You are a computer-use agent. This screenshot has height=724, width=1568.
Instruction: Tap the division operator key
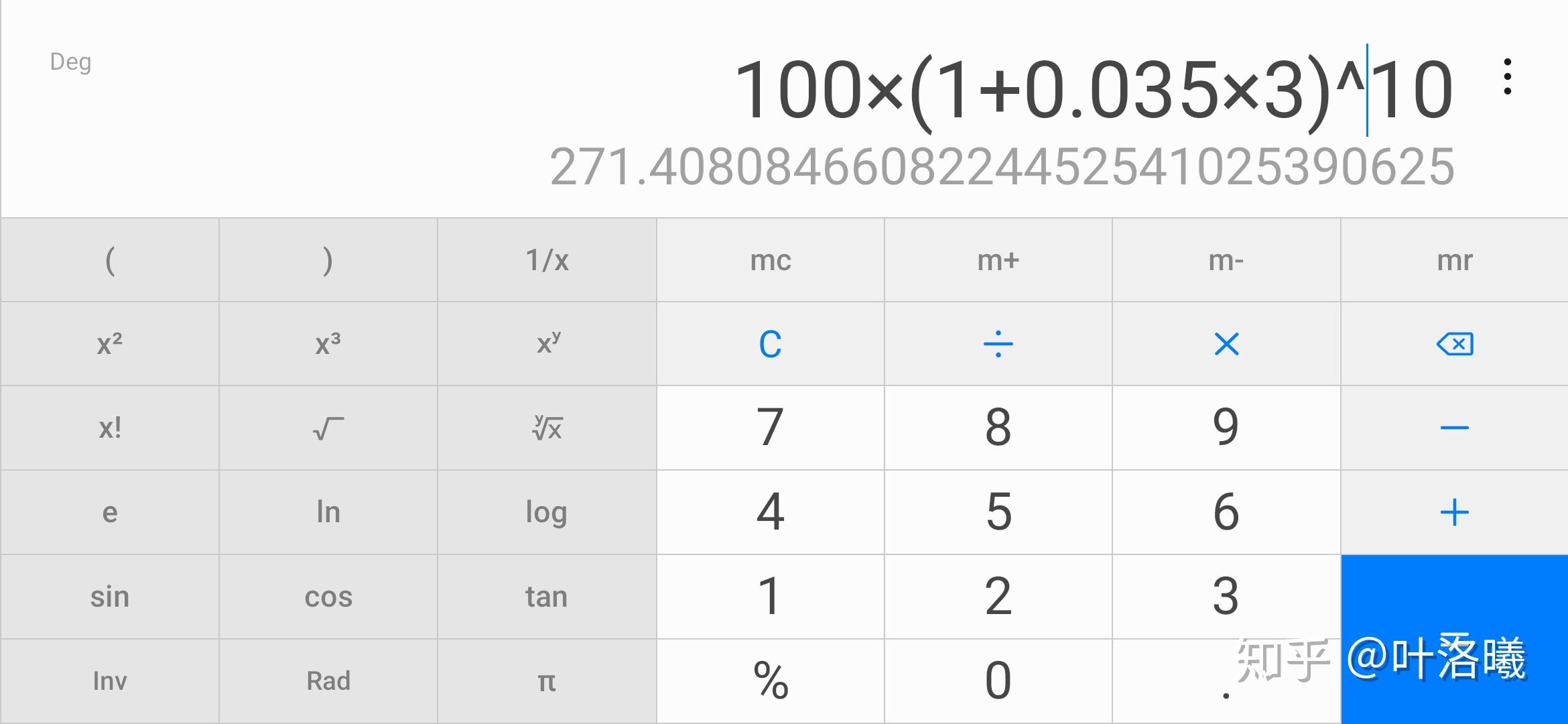click(998, 344)
